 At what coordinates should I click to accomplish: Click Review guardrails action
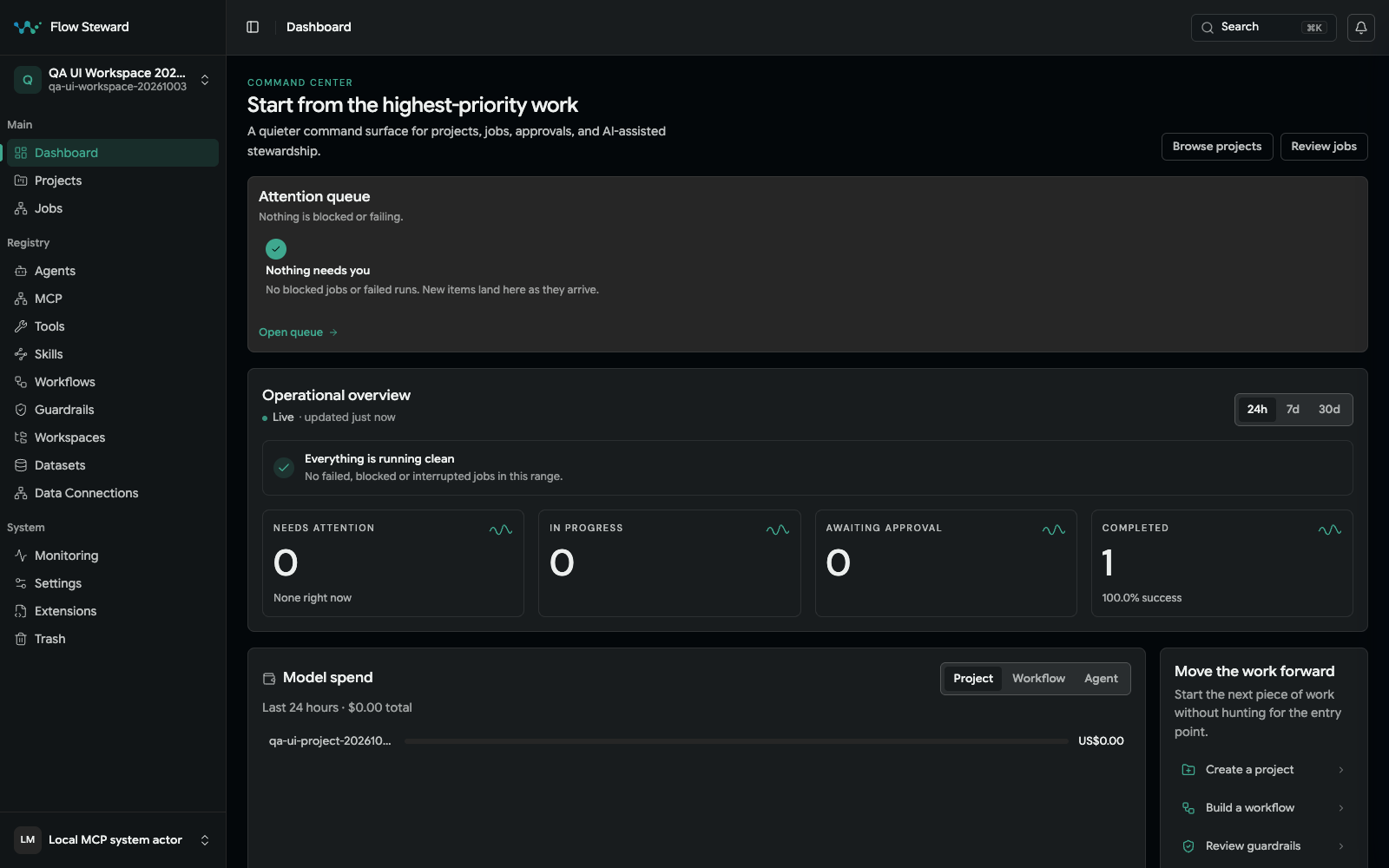1264,846
